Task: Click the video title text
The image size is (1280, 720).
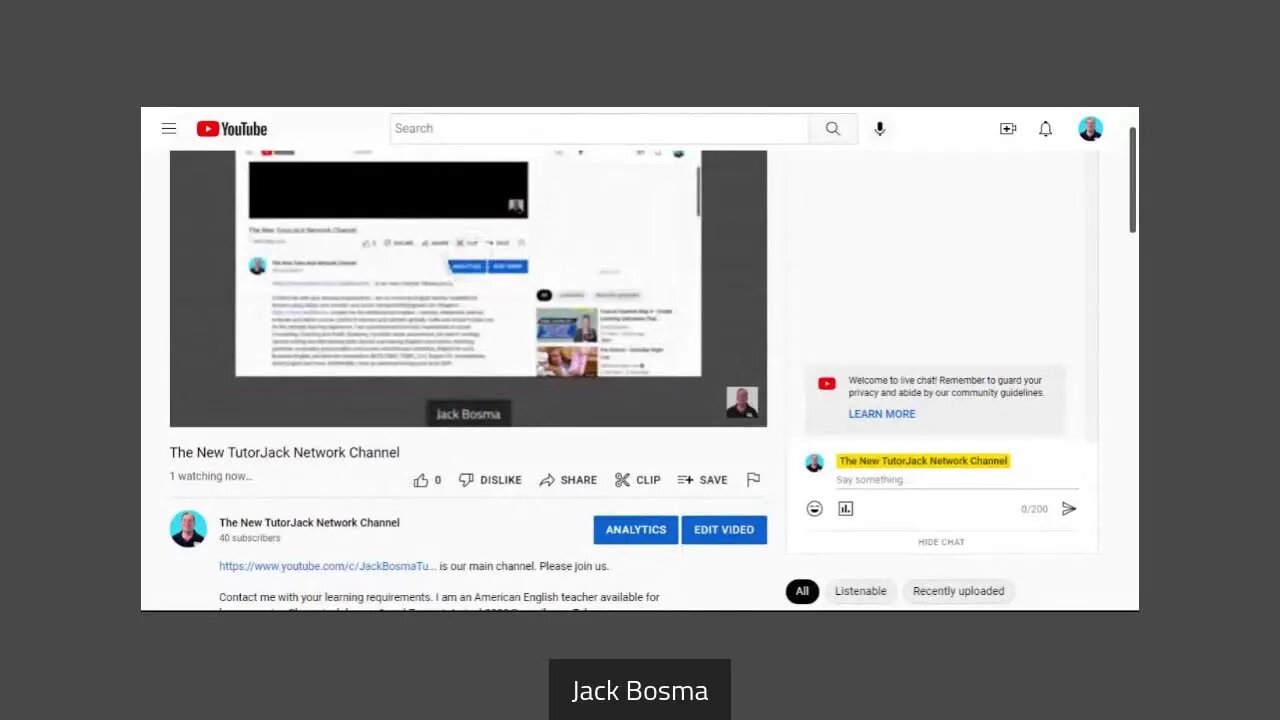Action: click(285, 453)
